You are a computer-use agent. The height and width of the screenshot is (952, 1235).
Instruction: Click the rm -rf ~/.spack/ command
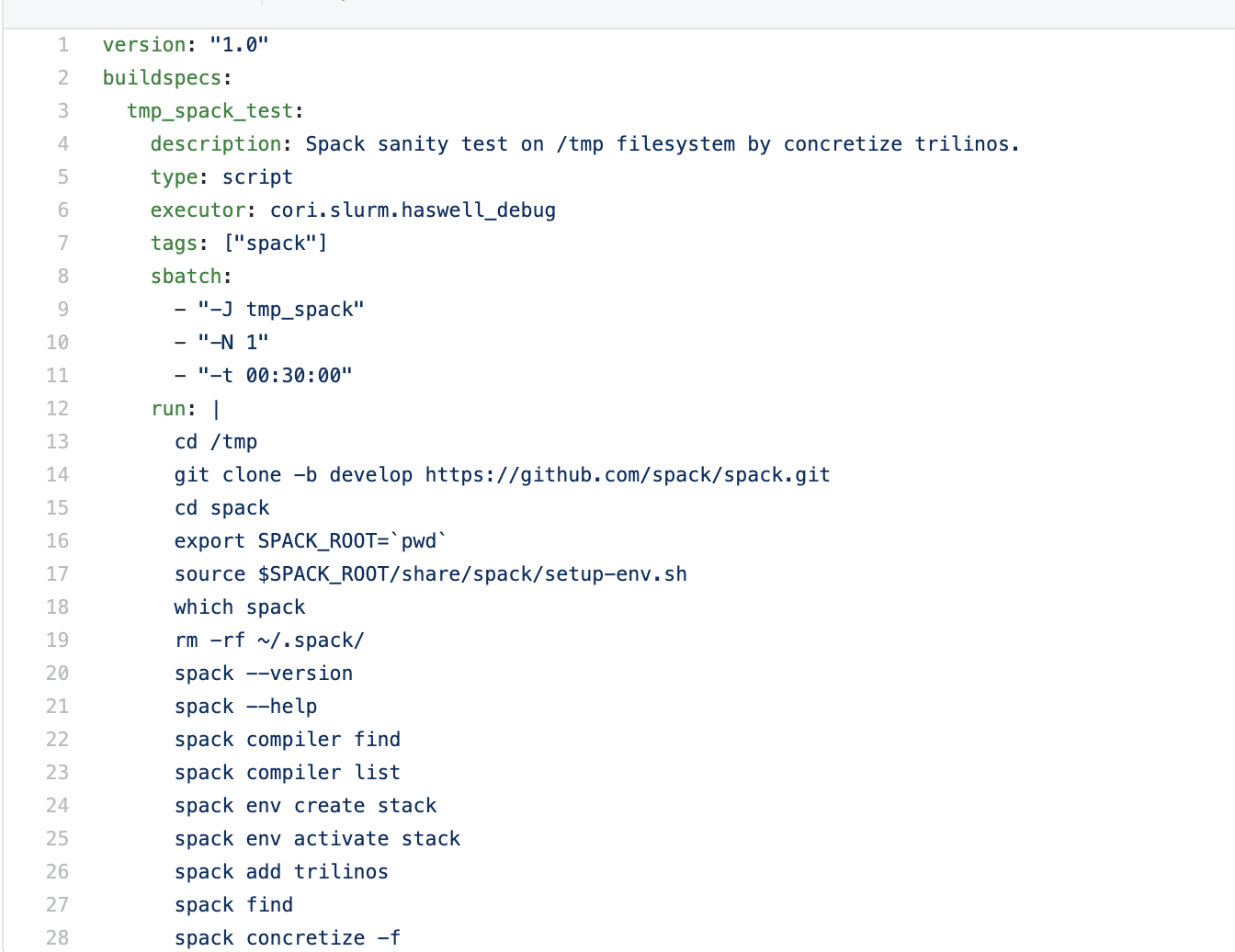269,640
